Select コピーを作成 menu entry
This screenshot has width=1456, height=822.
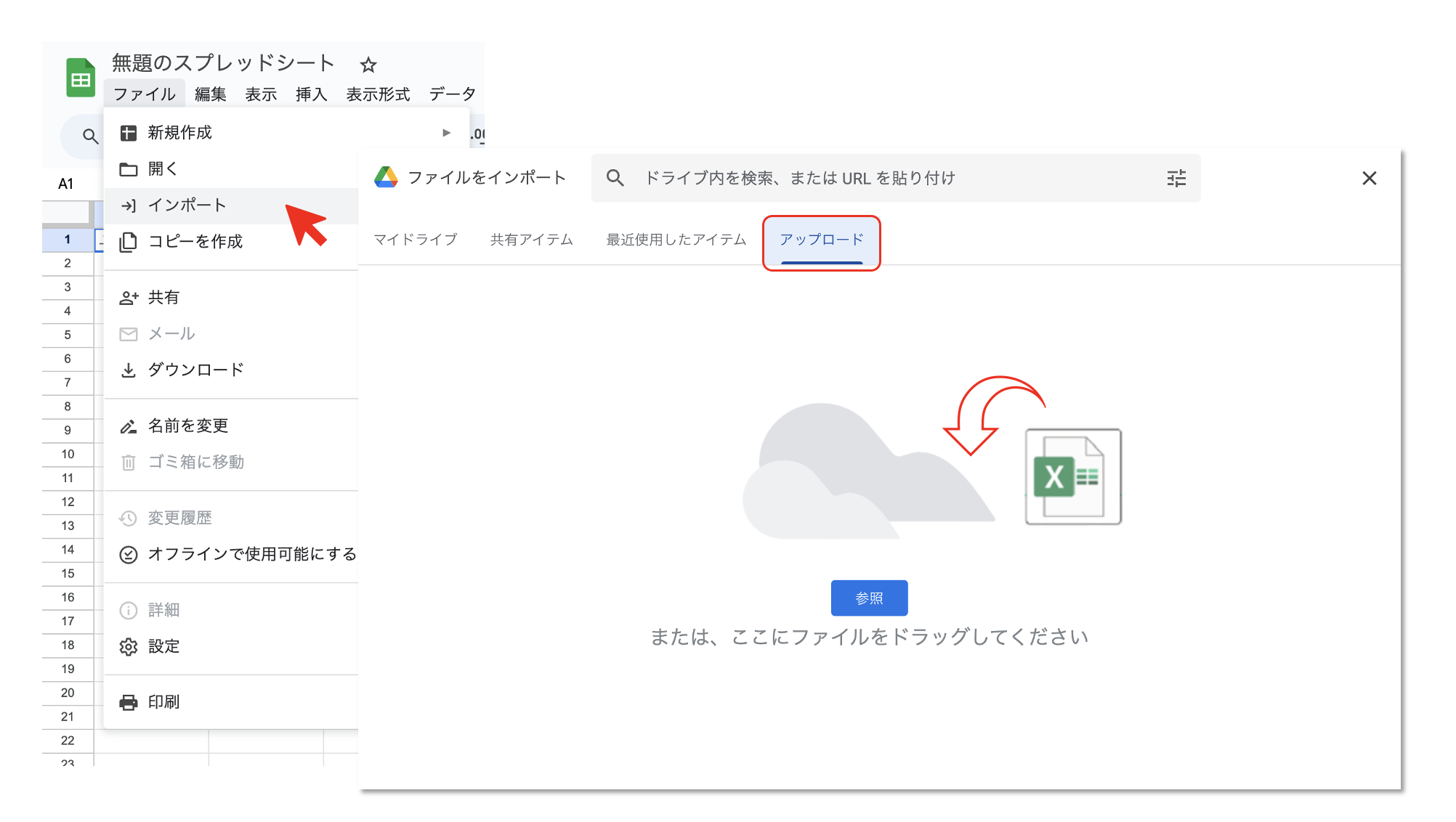[232, 242]
